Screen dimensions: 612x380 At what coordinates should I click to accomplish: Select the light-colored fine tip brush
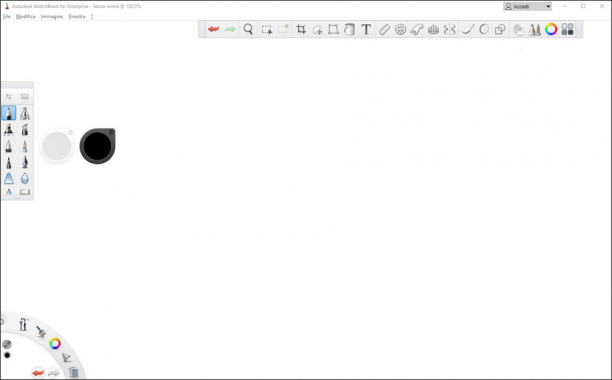coord(25,146)
